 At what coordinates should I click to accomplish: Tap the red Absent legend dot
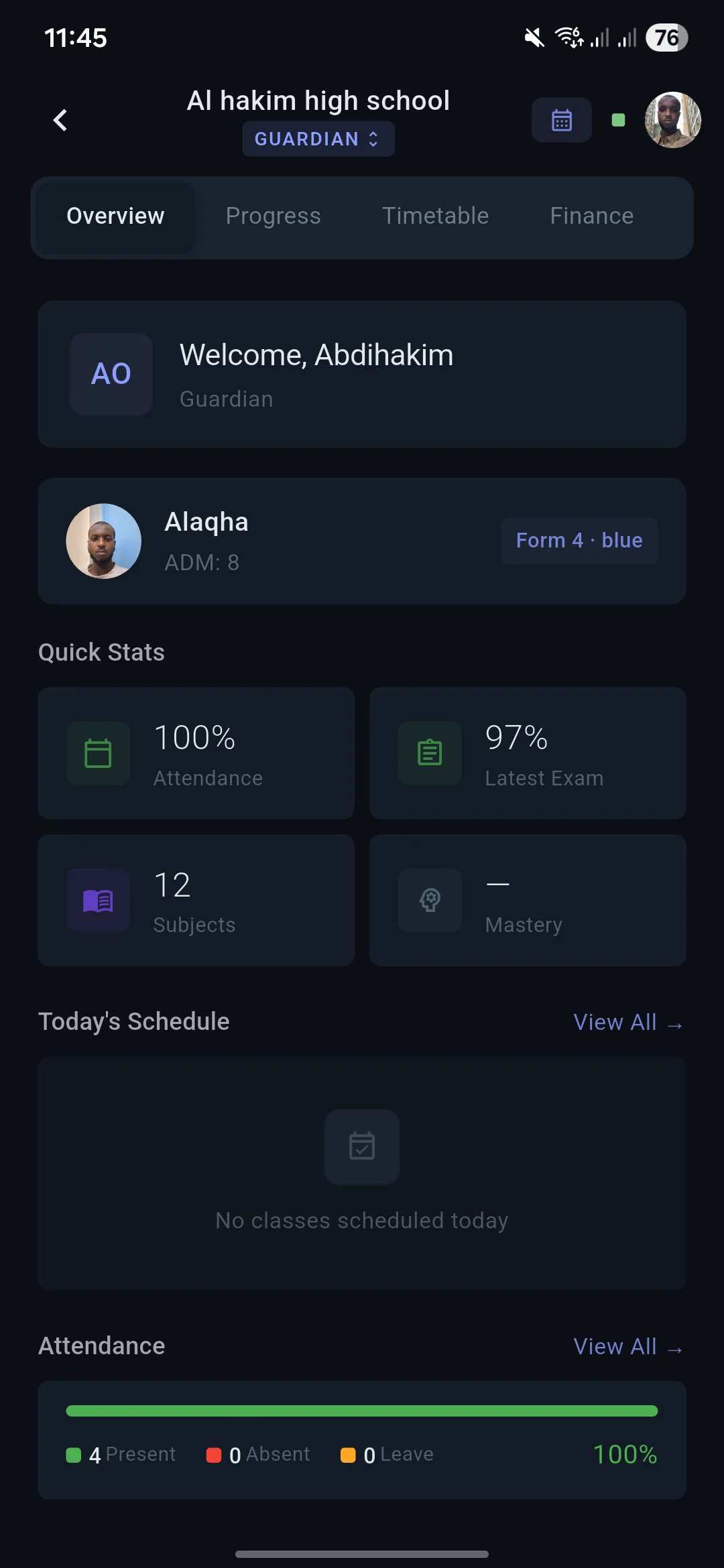[213, 1454]
